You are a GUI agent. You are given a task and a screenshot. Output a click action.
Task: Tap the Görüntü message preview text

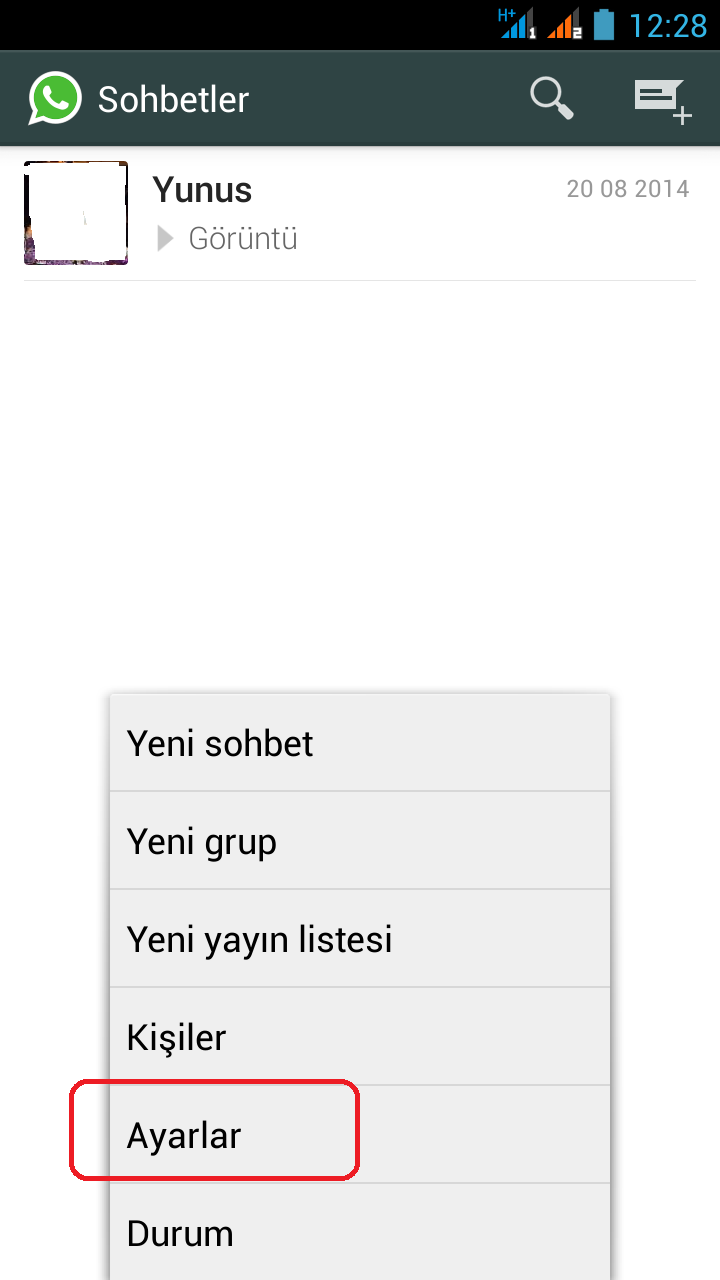tap(243, 239)
